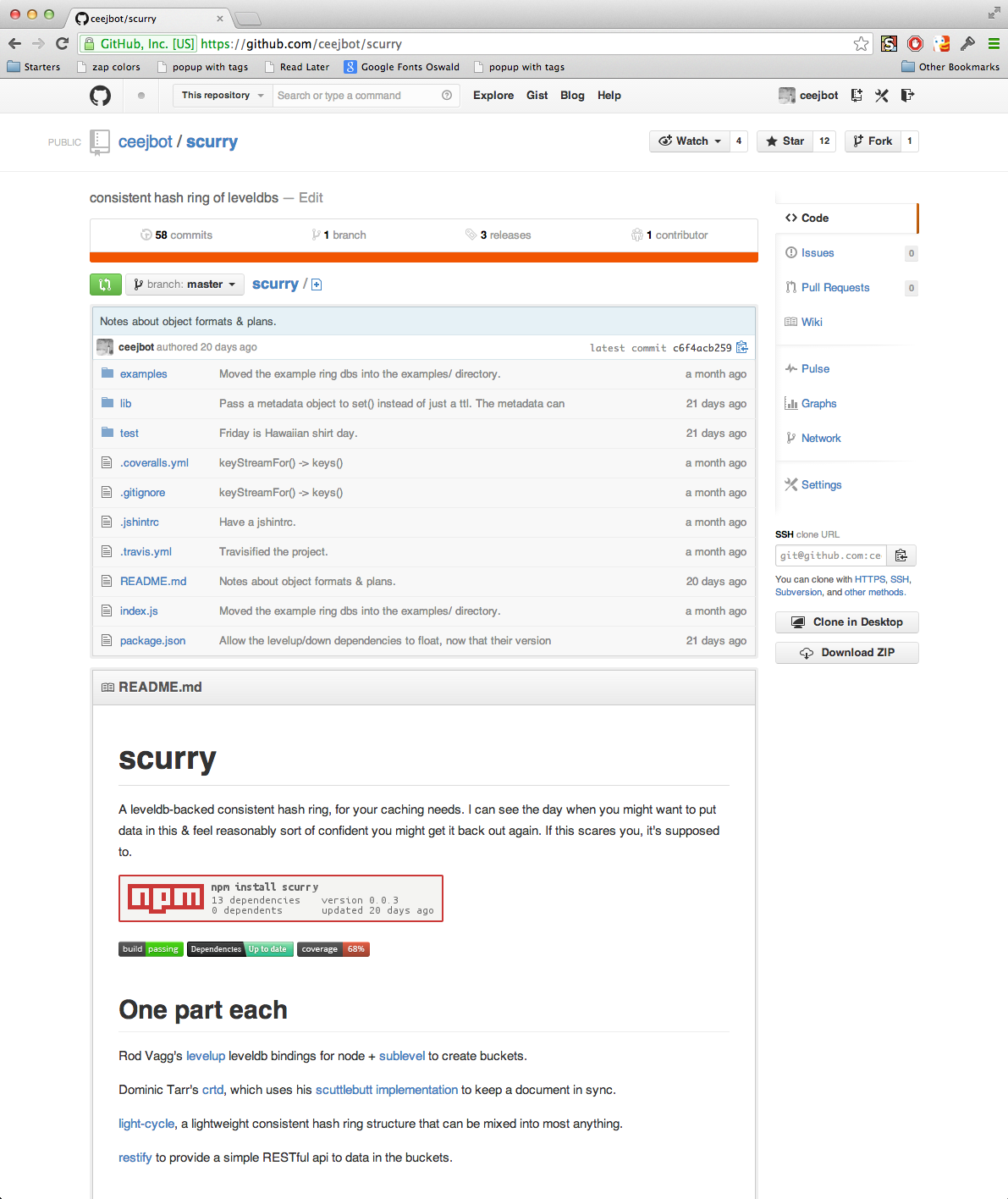Bookmark the page via the address bar star
This screenshot has height=1199, width=1008.
[861, 43]
